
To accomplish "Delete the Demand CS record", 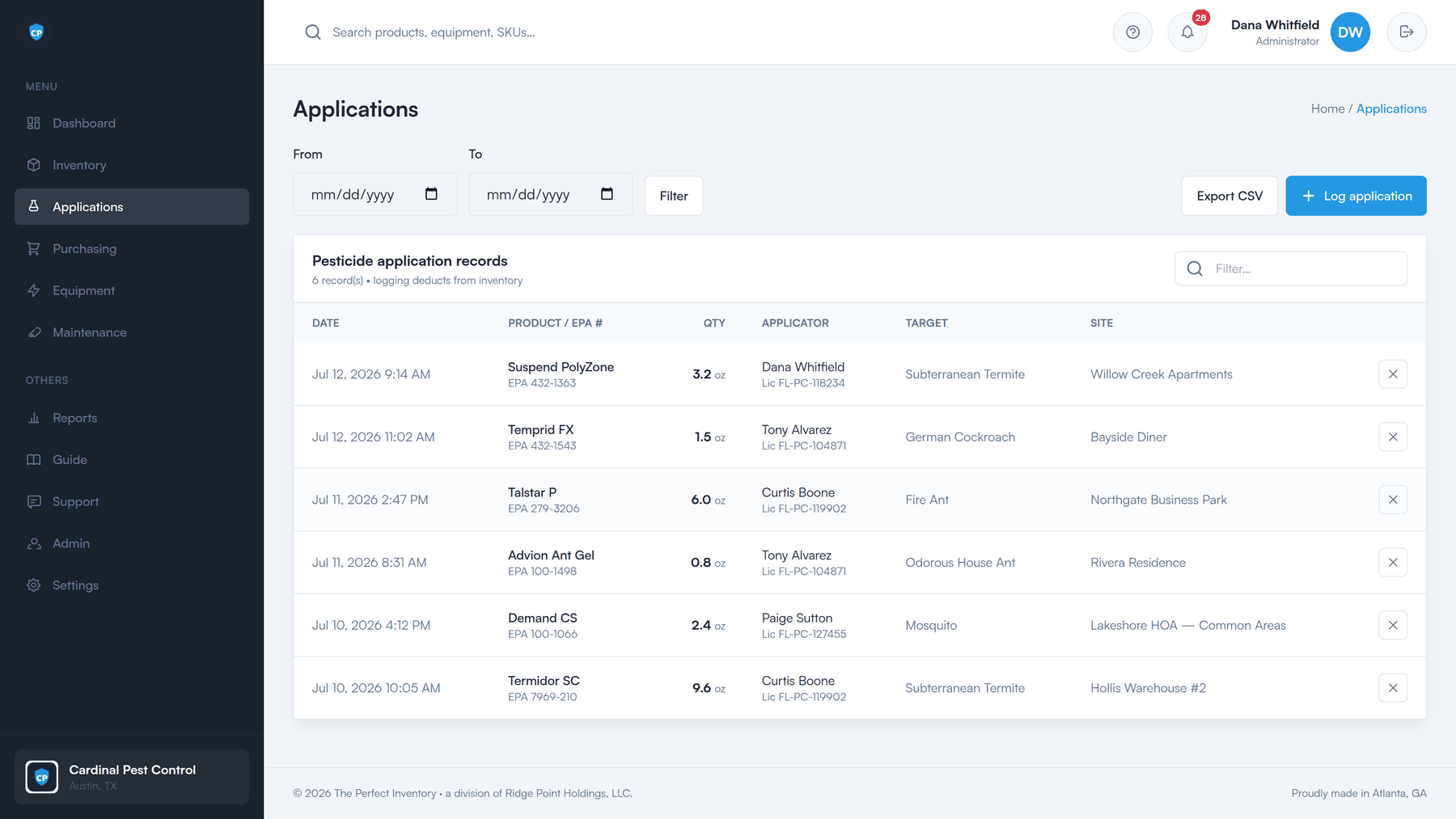I will [1393, 625].
